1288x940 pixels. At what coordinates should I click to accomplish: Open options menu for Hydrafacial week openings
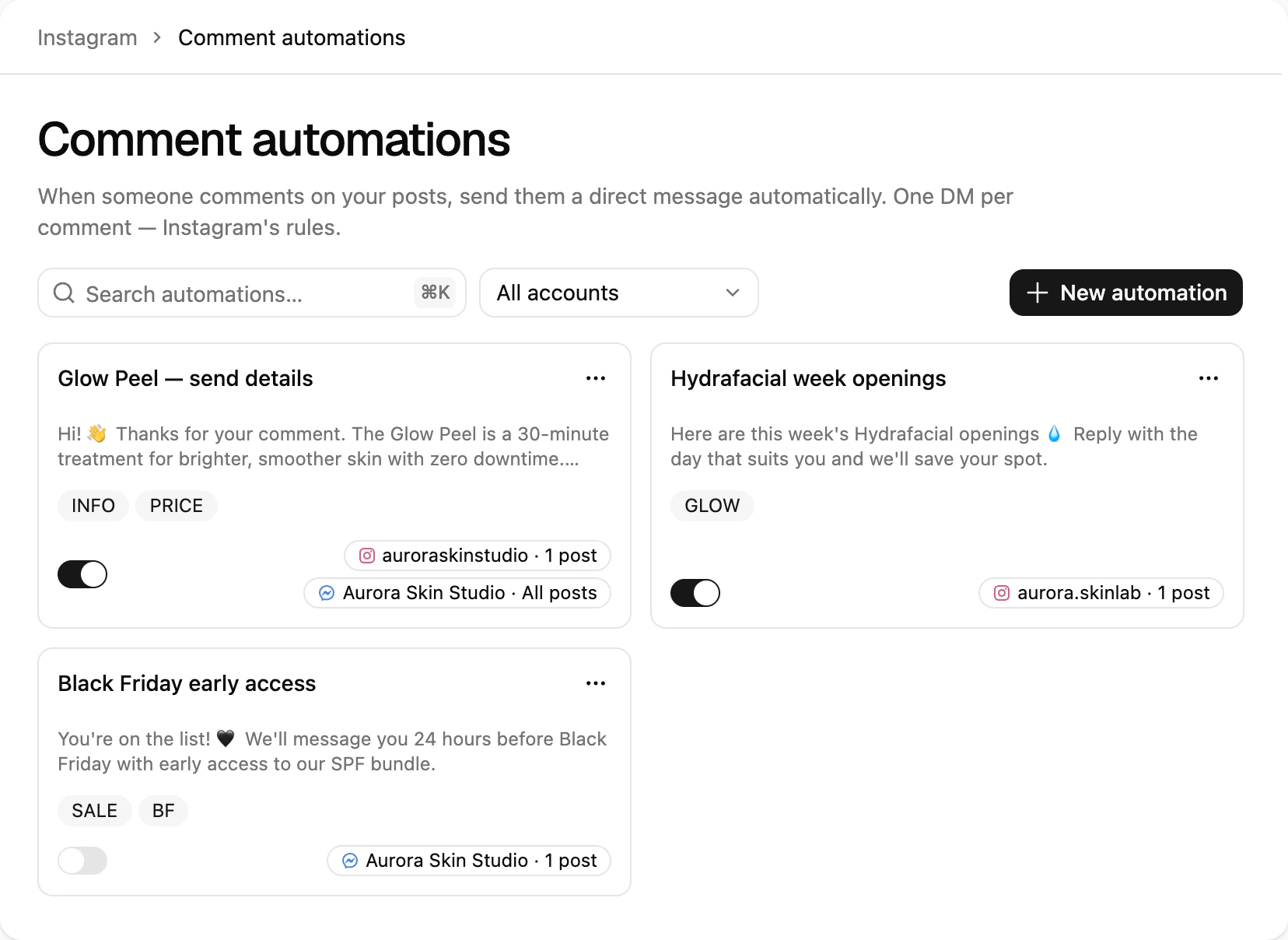tap(1209, 378)
